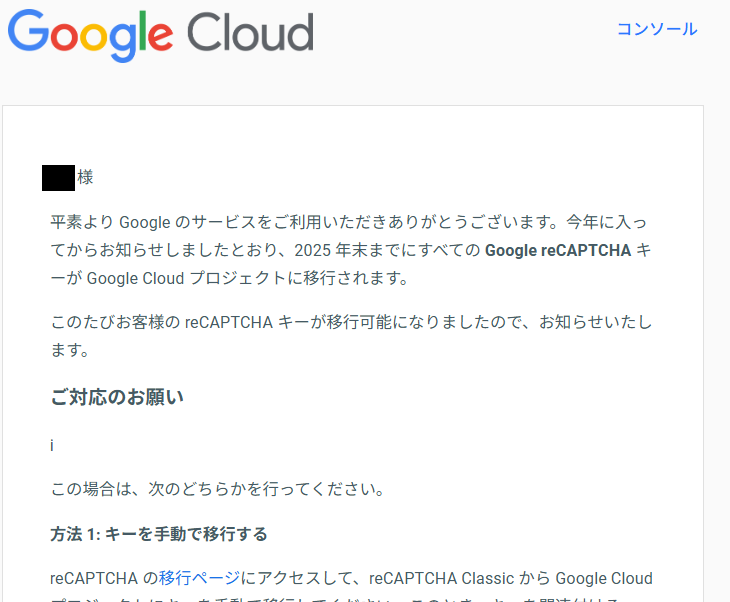Image resolution: width=730 pixels, height=602 pixels.
Task: Click the lone "i" character below heading
Action: coord(52,445)
